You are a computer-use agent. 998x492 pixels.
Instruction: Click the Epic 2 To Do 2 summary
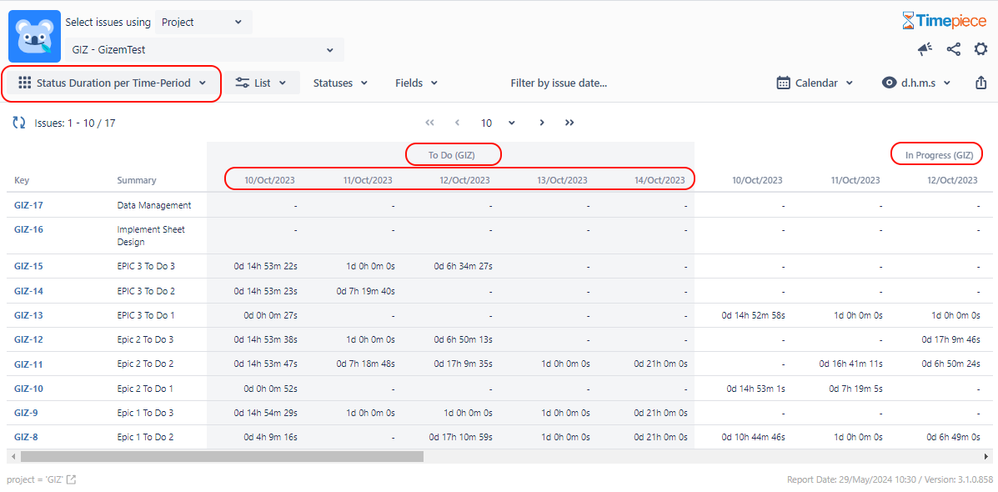(x=145, y=364)
